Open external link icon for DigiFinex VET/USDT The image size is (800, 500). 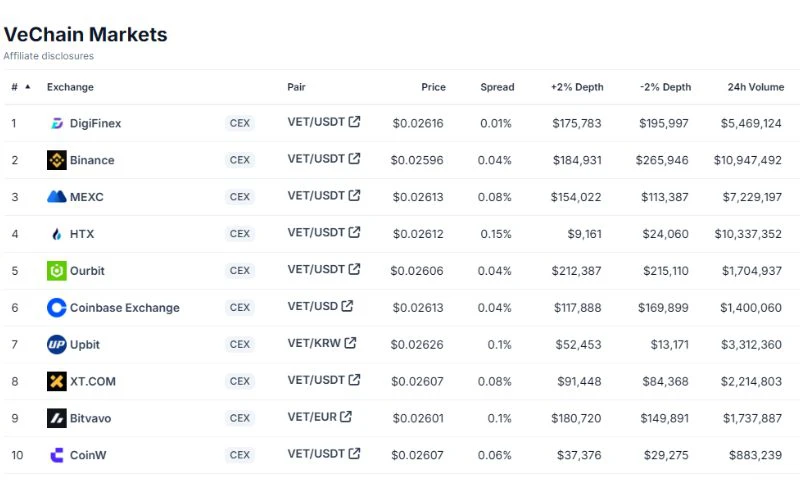(x=354, y=121)
